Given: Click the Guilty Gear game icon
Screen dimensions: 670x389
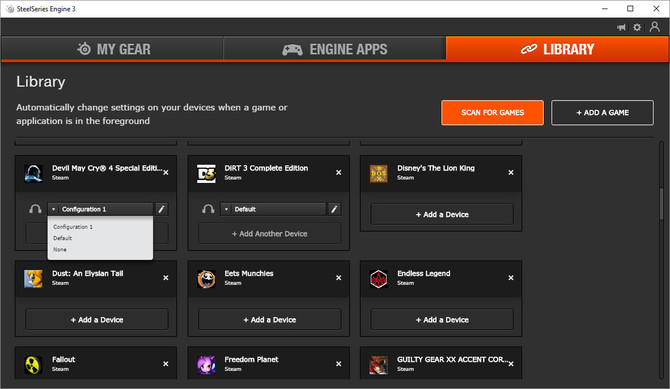Looking at the screenshot, I should (379, 365).
